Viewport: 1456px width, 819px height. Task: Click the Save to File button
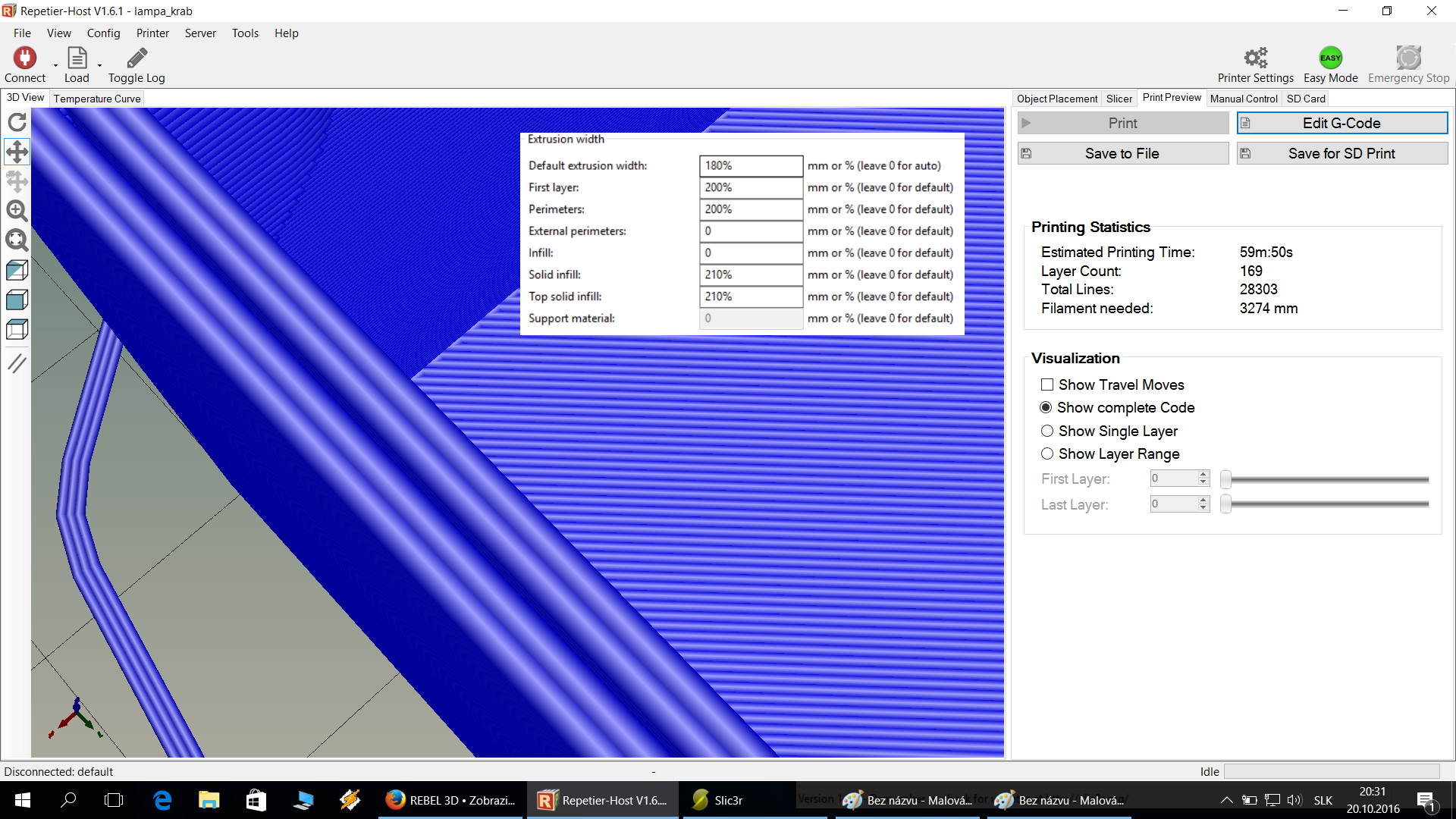tap(1122, 153)
